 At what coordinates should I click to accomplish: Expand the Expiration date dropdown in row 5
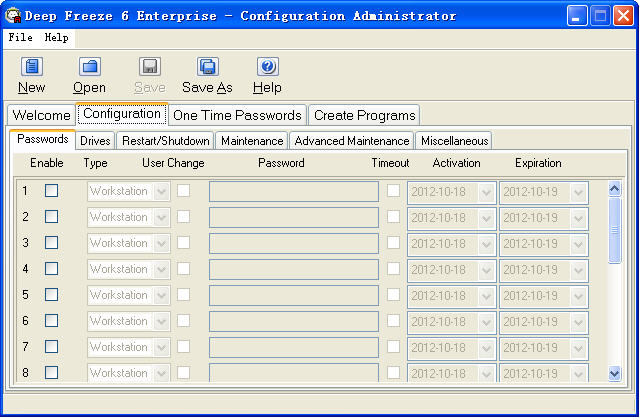pyautogui.click(x=578, y=295)
